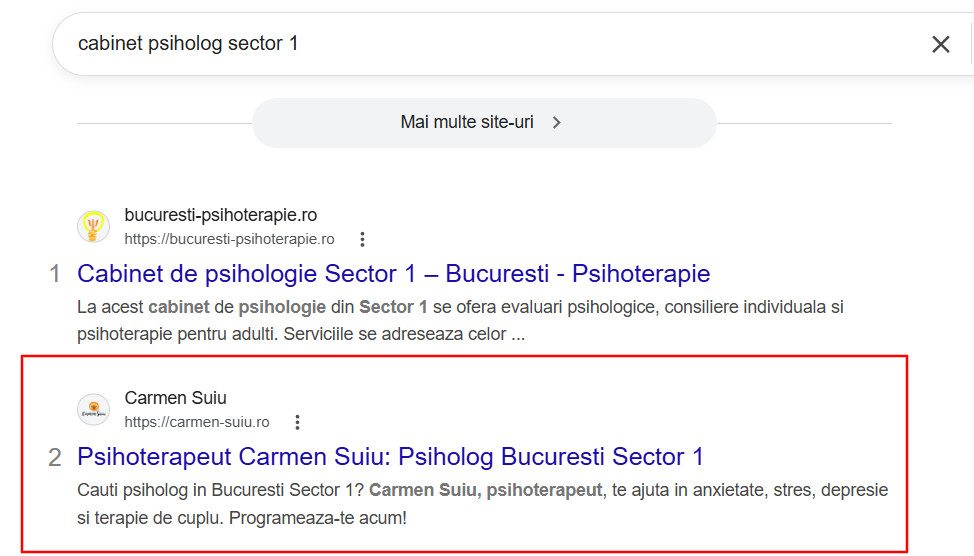This screenshot has width=974, height=556.
Task: Open 'Cabinet de psihologie Sector 1 – Bucuresti' result
Action: (393, 273)
